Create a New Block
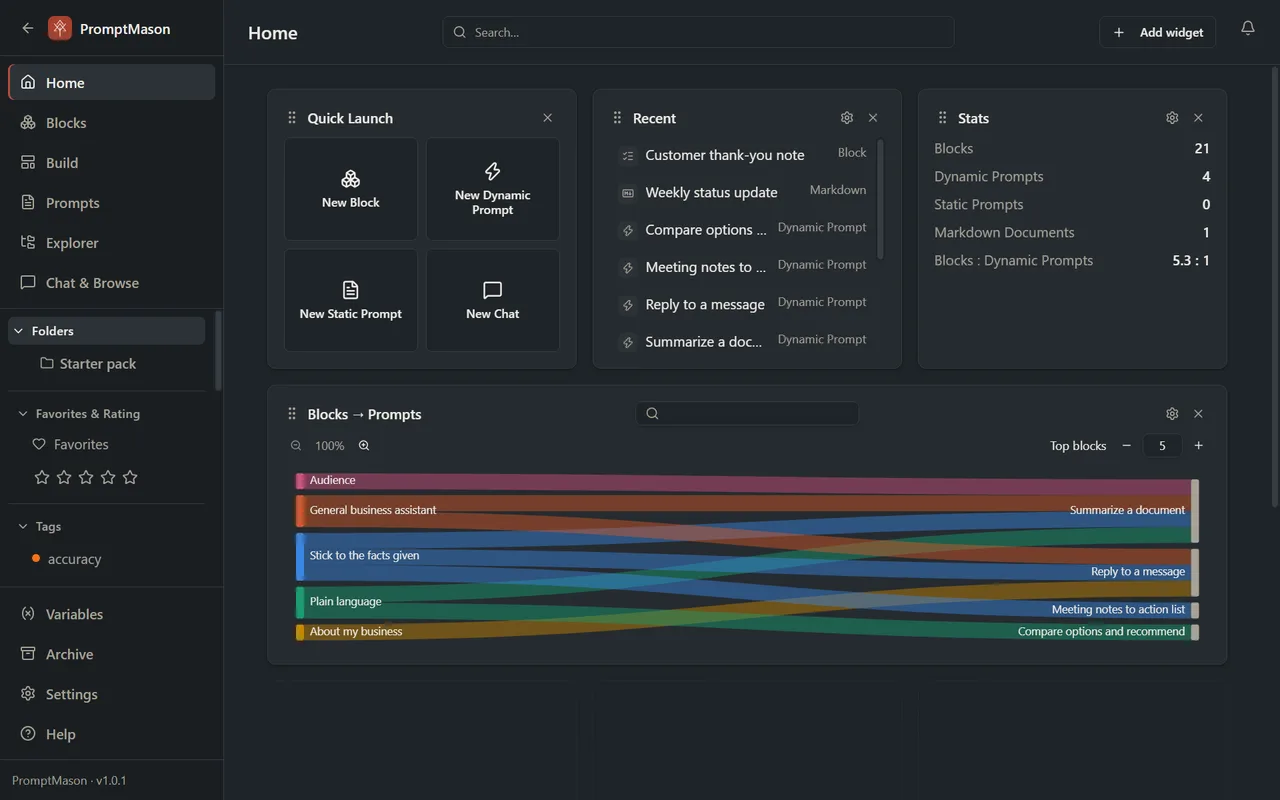Viewport: 1280px width, 800px height. click(351, 189)
